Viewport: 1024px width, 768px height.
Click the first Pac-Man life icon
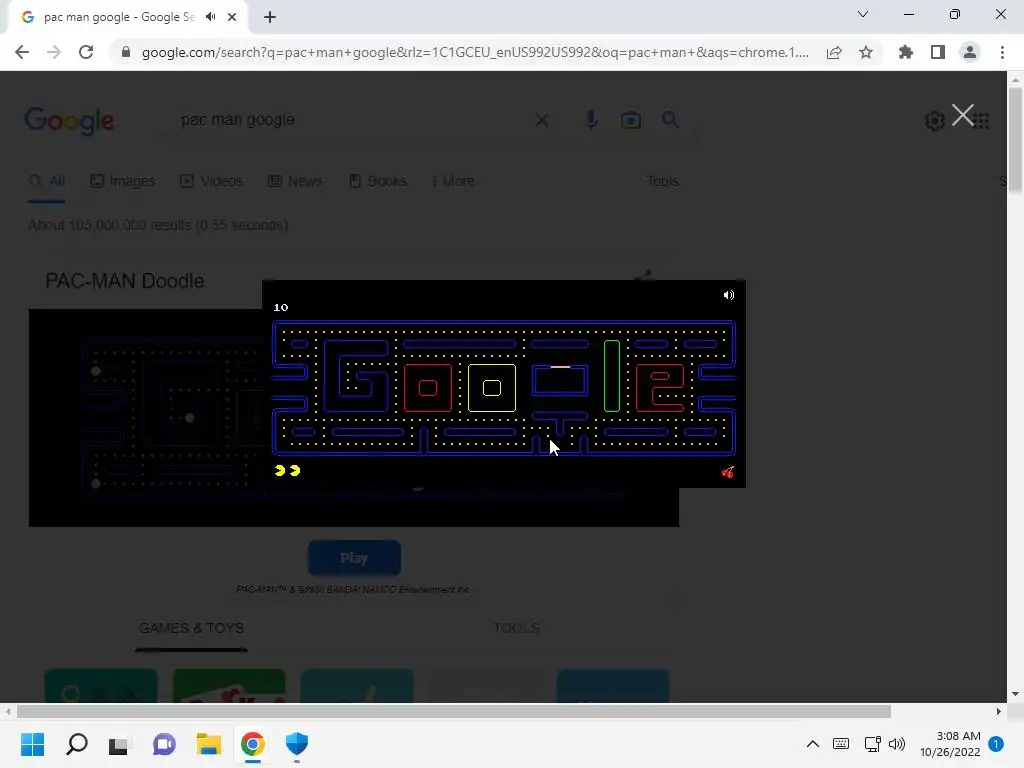(280, 470)
